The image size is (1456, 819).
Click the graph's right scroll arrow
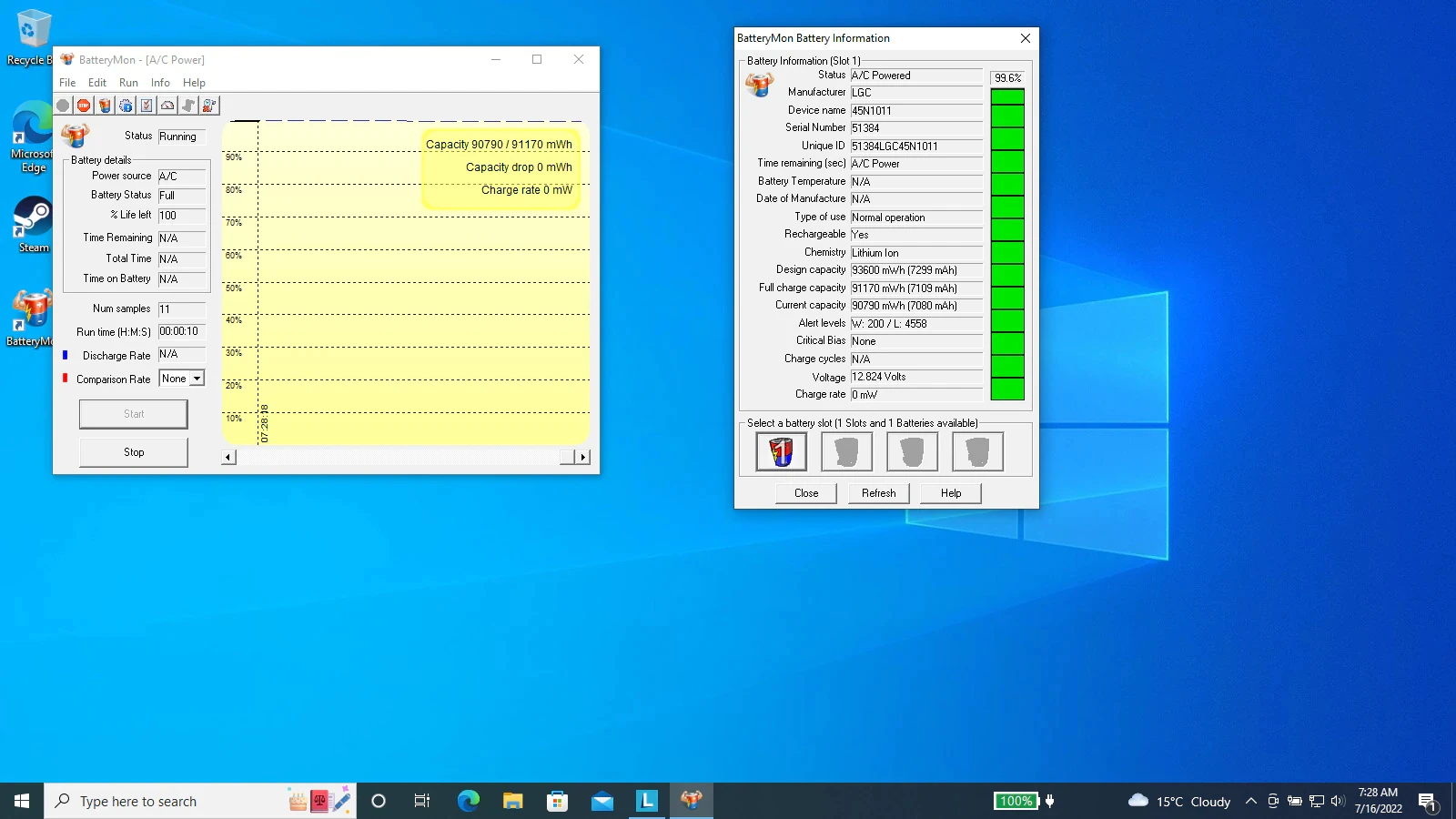[x=583, y=457]
